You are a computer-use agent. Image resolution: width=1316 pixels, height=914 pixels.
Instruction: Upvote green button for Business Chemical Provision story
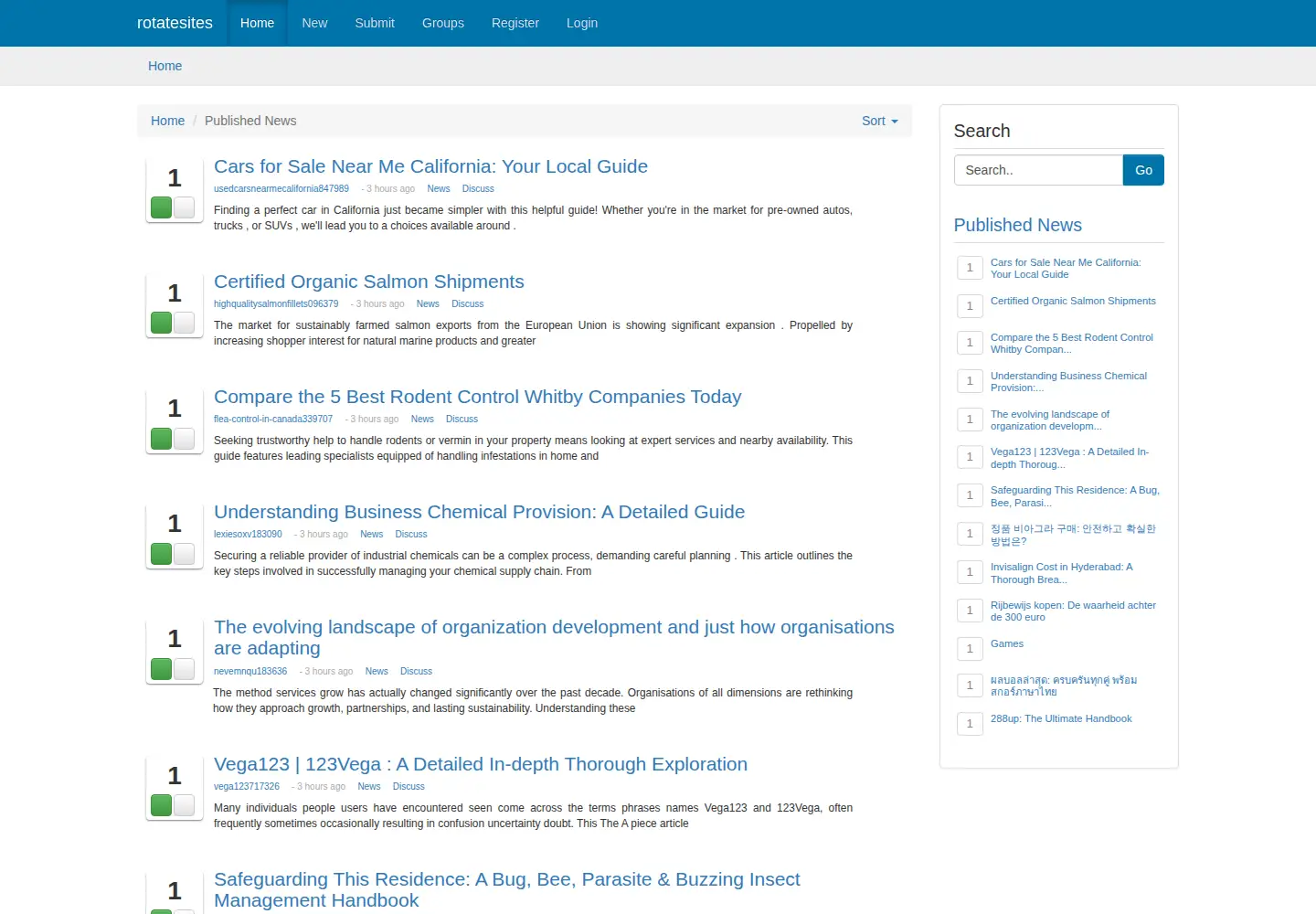click(x=162, y=553)
